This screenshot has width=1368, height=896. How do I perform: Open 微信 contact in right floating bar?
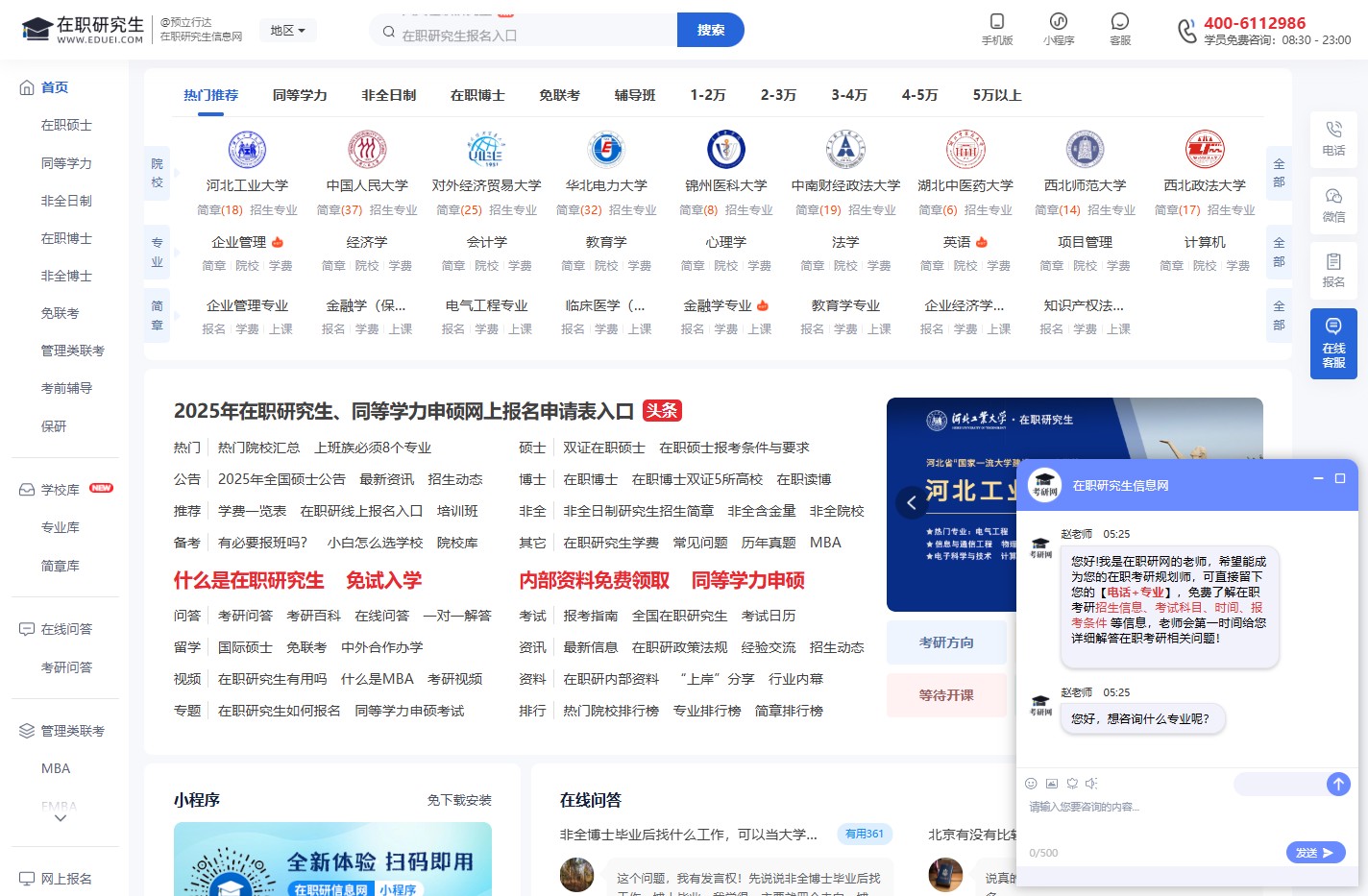[1333, 206]
